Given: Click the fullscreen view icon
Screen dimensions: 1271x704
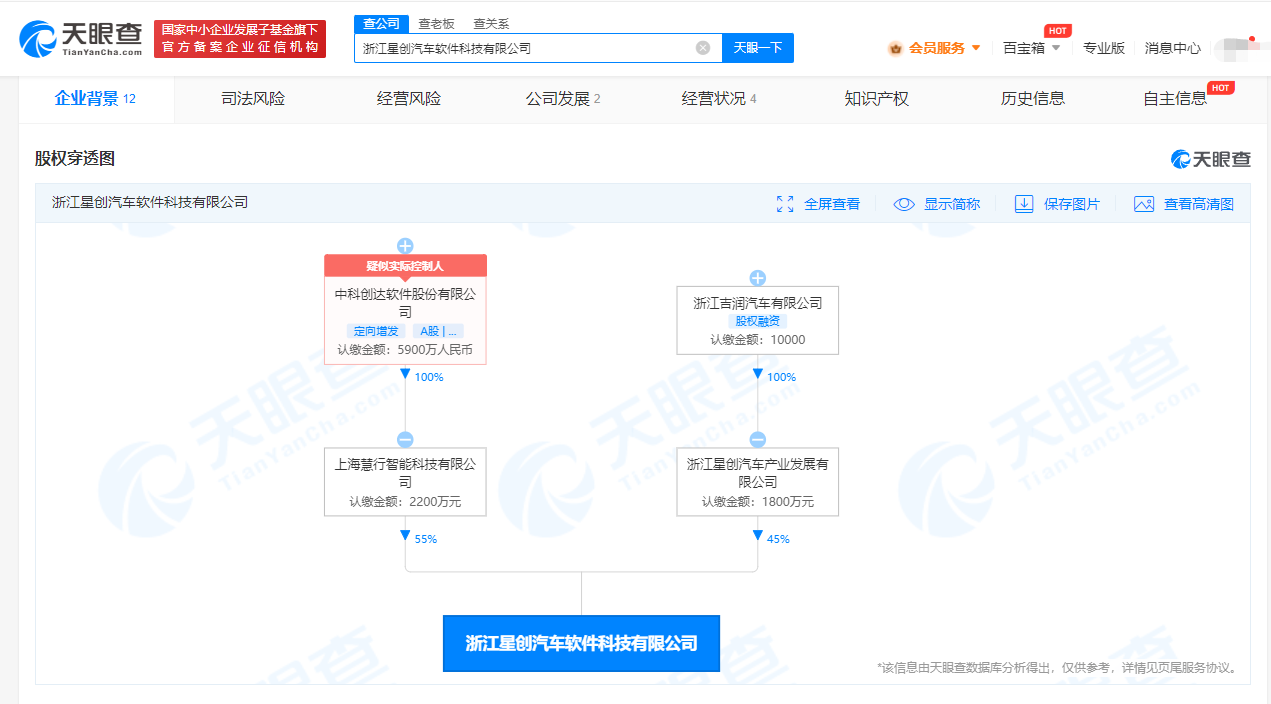Looking at the screenshot, I should 785,204.
